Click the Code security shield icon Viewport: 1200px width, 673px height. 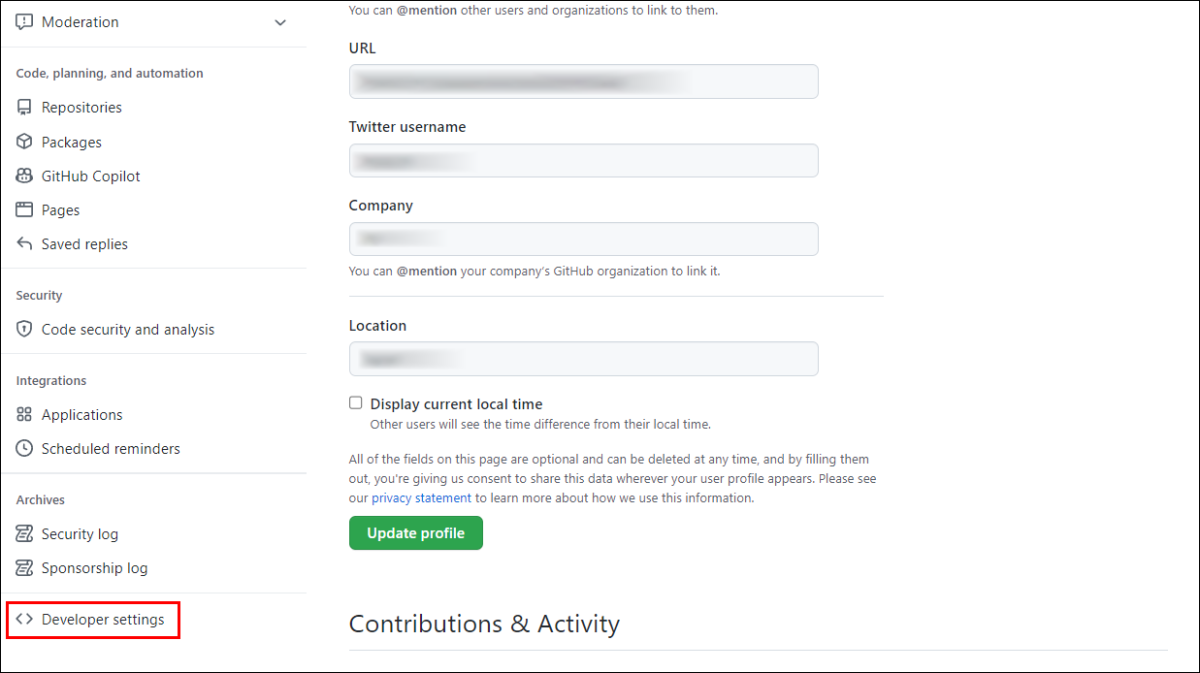click(x=24, y=329)
